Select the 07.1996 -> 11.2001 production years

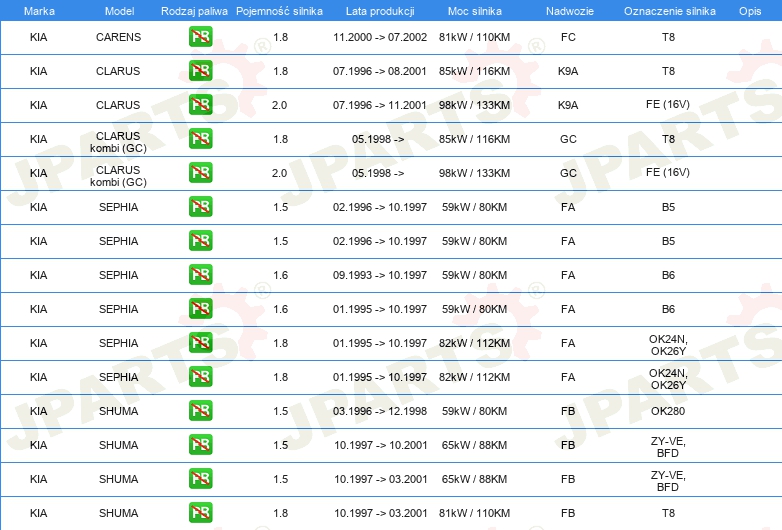tap(380, 105)
